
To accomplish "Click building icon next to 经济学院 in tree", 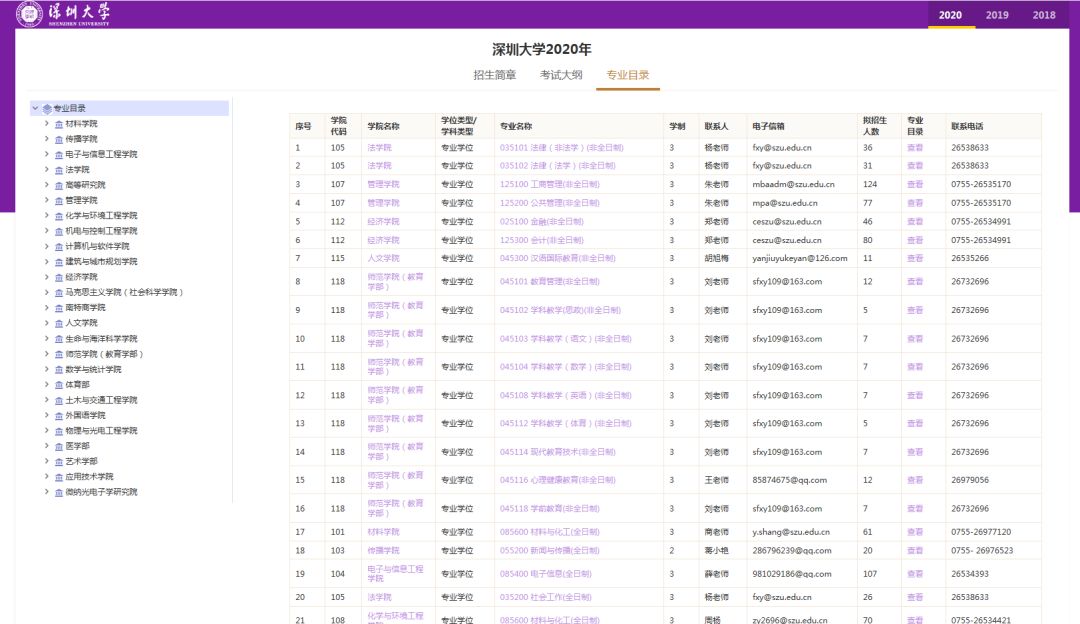I will point(59,277).
